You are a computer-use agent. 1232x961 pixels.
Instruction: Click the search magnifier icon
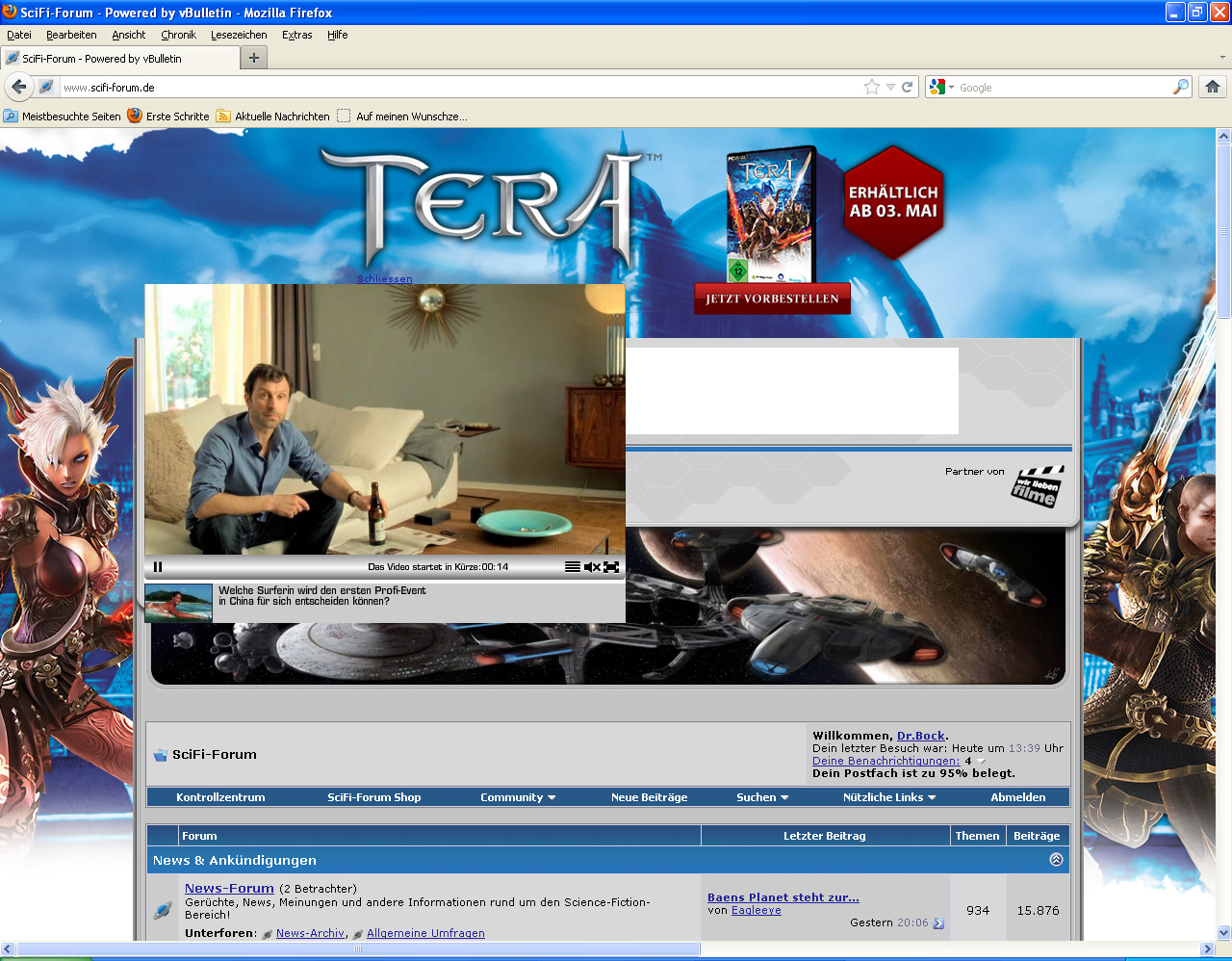pos(1180,87)
